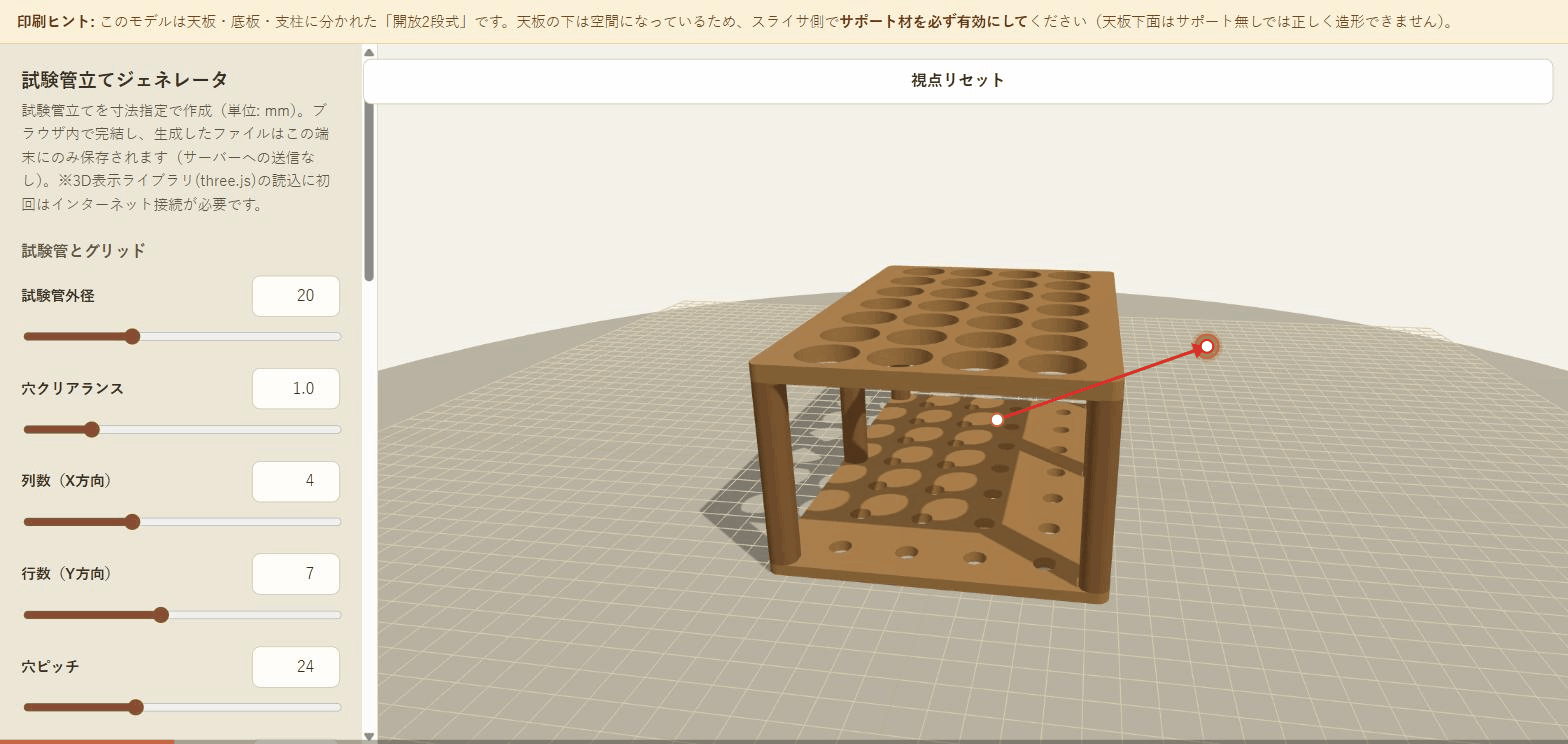Screen dimensions: 1568x744
Task: Adjust the 試験管外径 slider
Action: point(182,337)
